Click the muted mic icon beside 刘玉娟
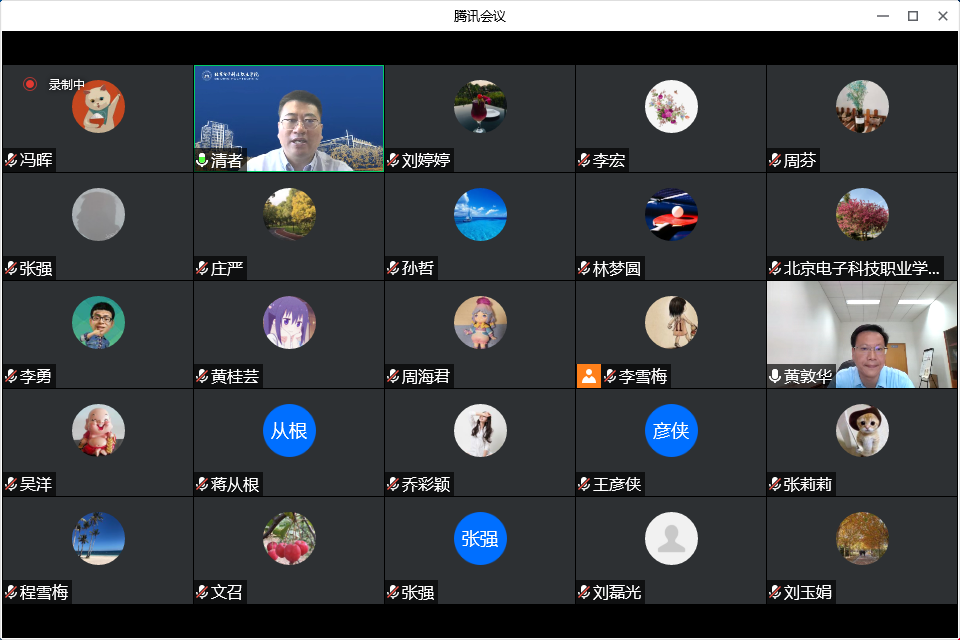Viewport: 960px width, 640px height. (x=775, y=592)
